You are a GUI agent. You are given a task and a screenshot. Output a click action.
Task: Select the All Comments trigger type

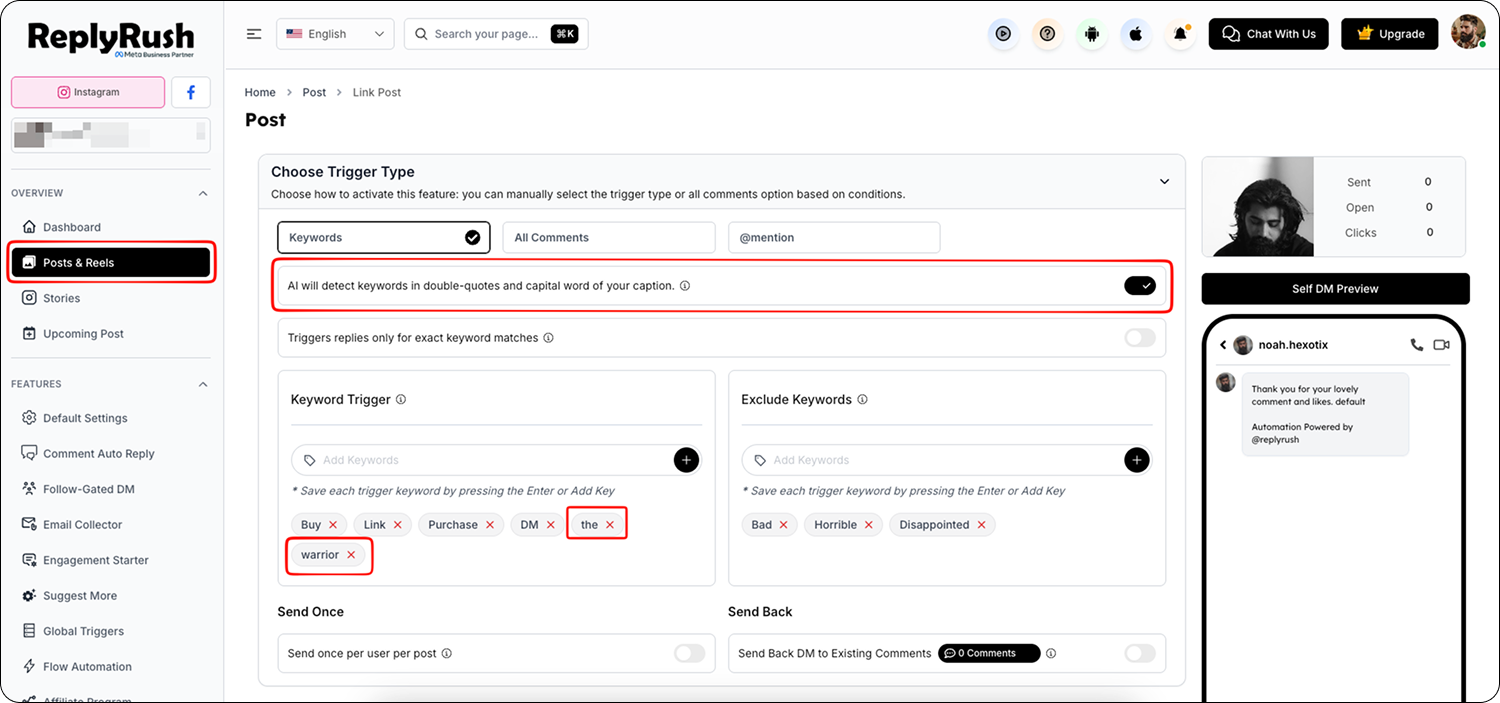609,238
